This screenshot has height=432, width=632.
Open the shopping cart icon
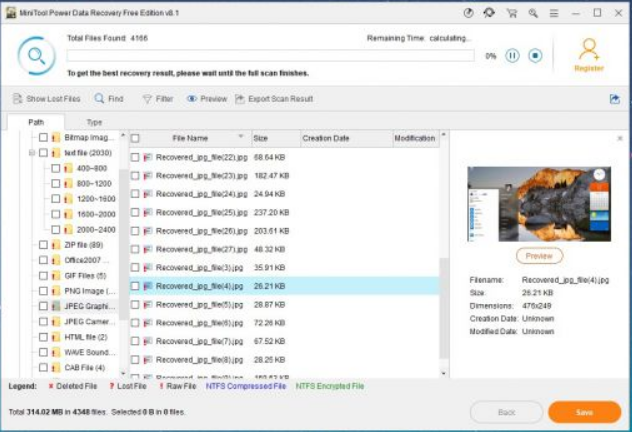click(x=511, y=13)
